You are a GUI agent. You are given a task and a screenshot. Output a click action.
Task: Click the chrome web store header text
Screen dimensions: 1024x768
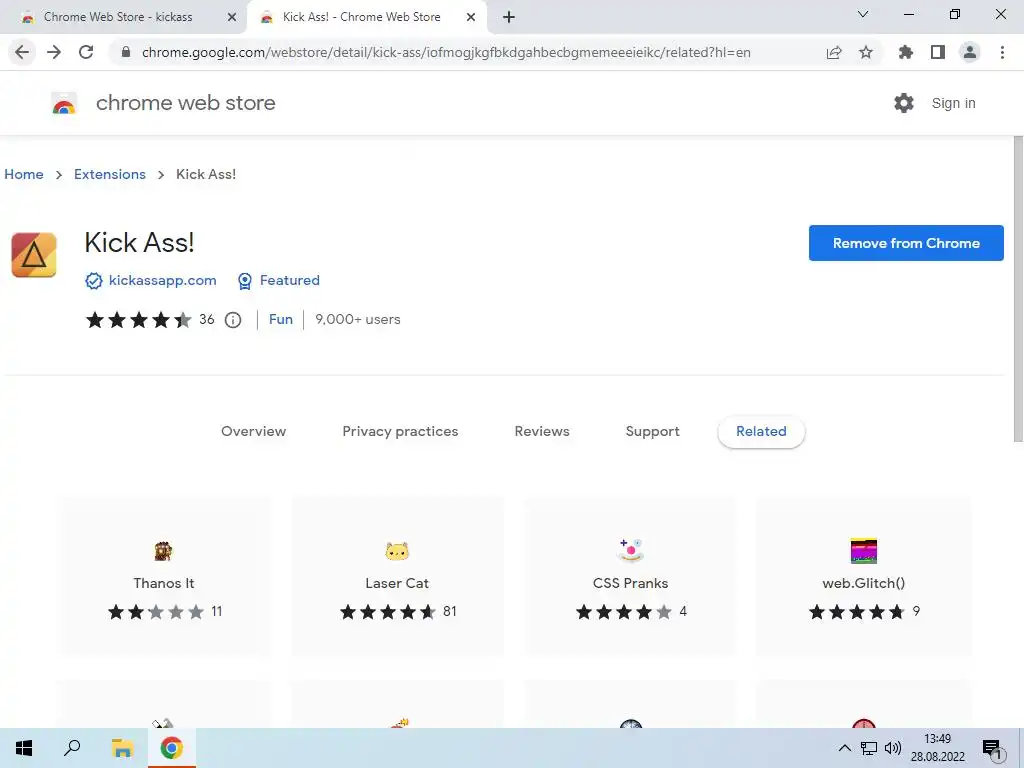click(185, 103)
